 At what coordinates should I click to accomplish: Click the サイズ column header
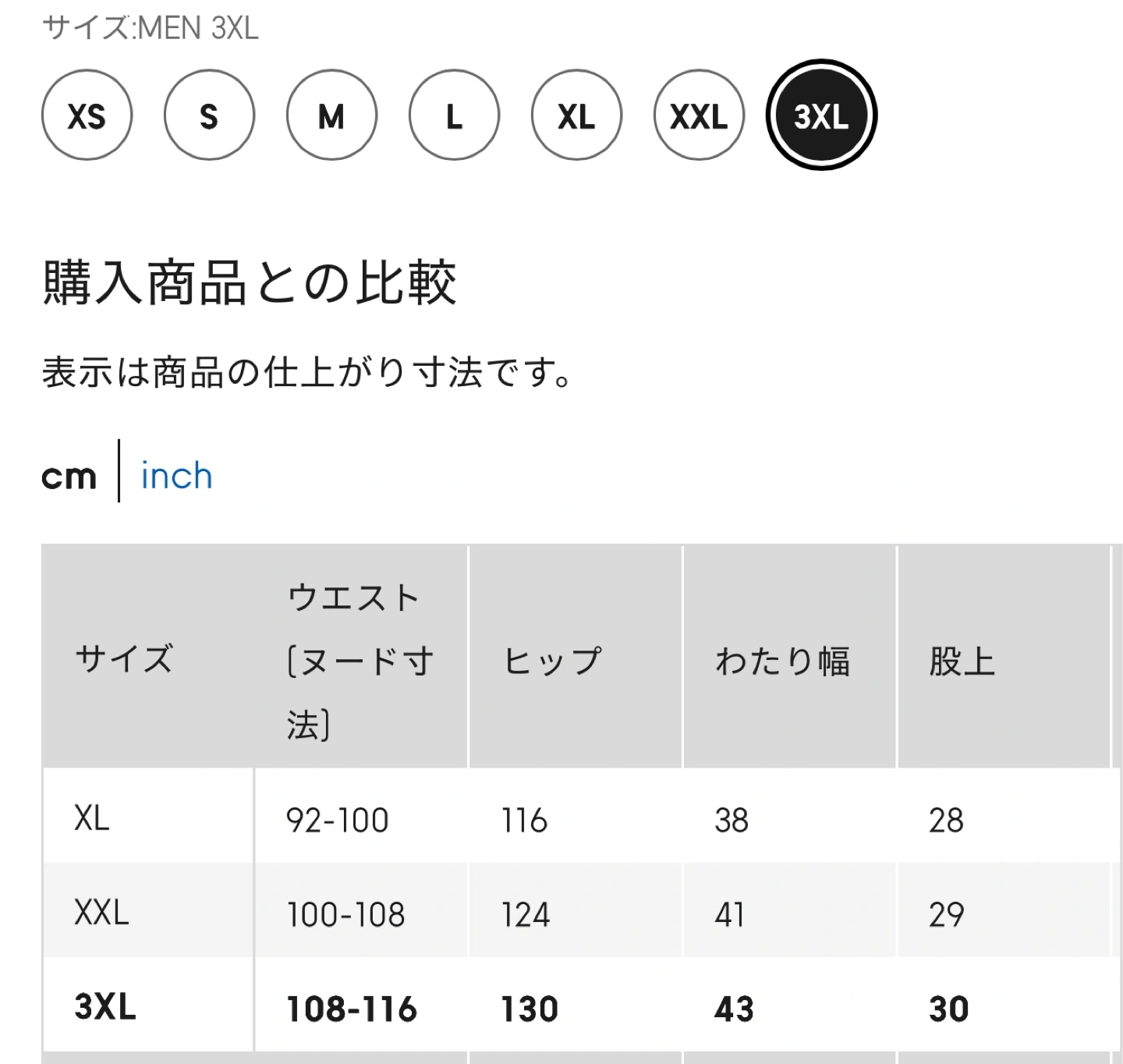(123, 659)
